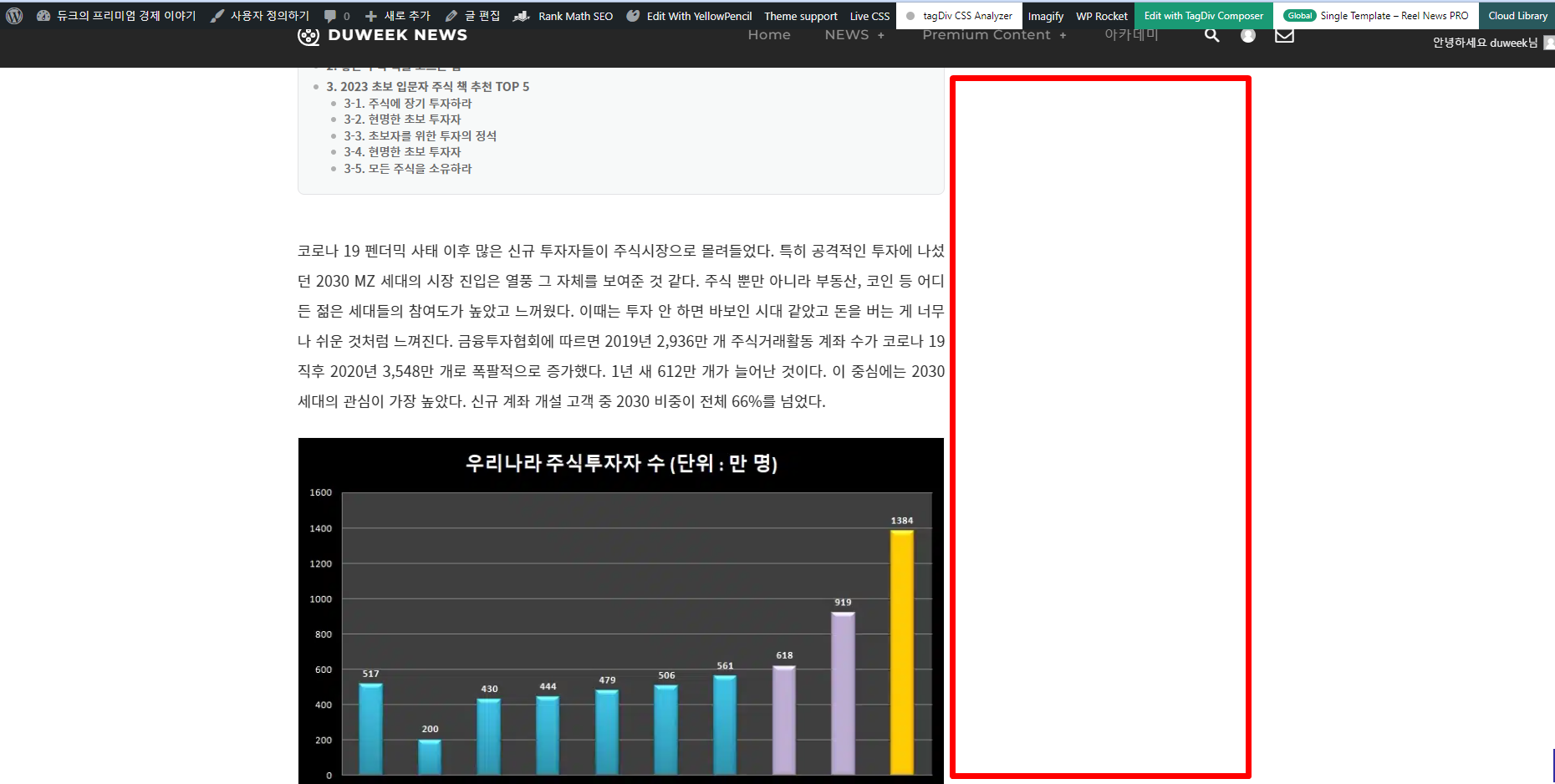
Task: Open Imagify menu
Action: pyautogui.click(x=1045, y=16)
